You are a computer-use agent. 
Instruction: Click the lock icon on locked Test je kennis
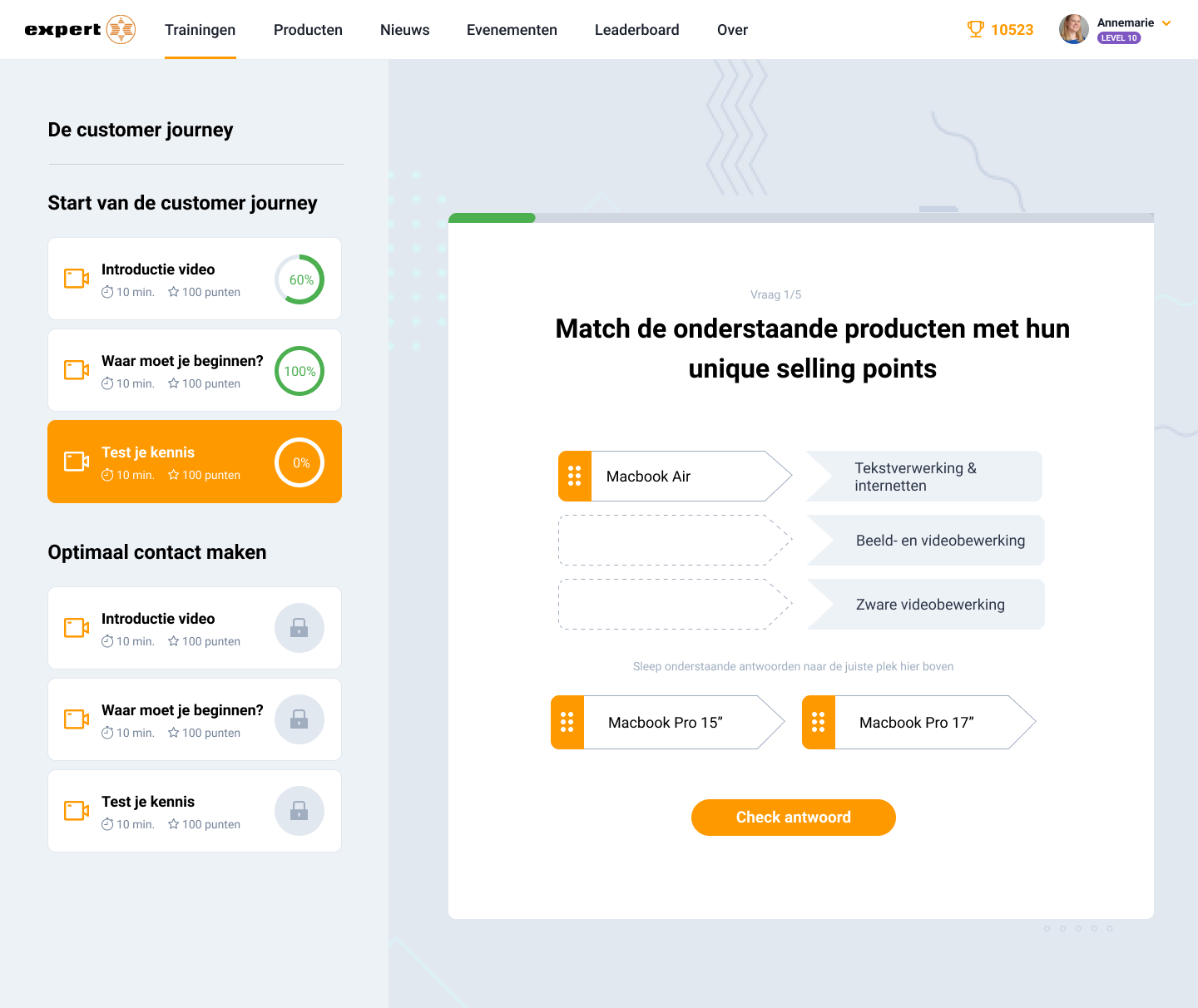[x=299, y=811]
